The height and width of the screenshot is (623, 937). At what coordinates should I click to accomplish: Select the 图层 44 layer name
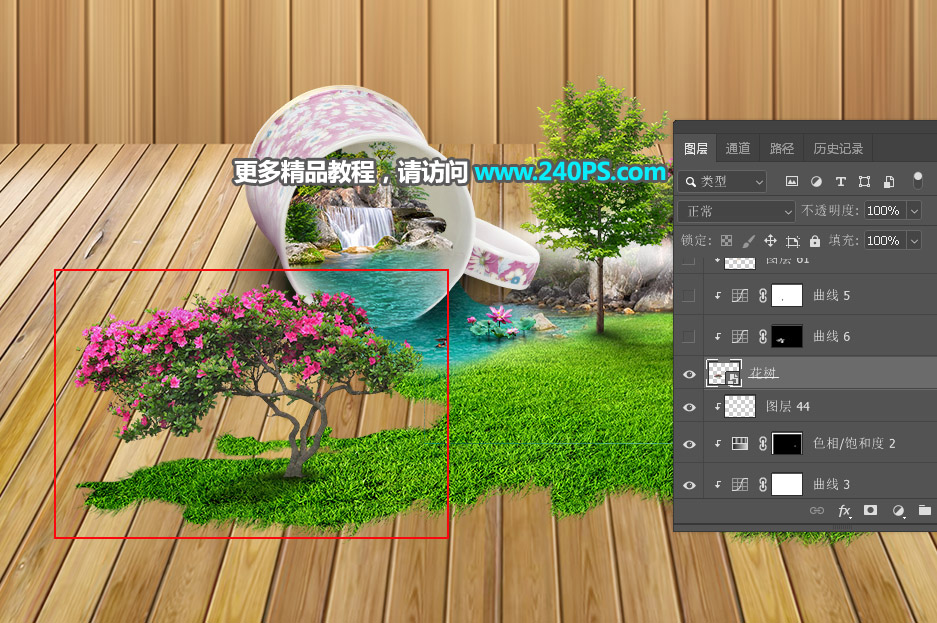[x=788, y=407]
